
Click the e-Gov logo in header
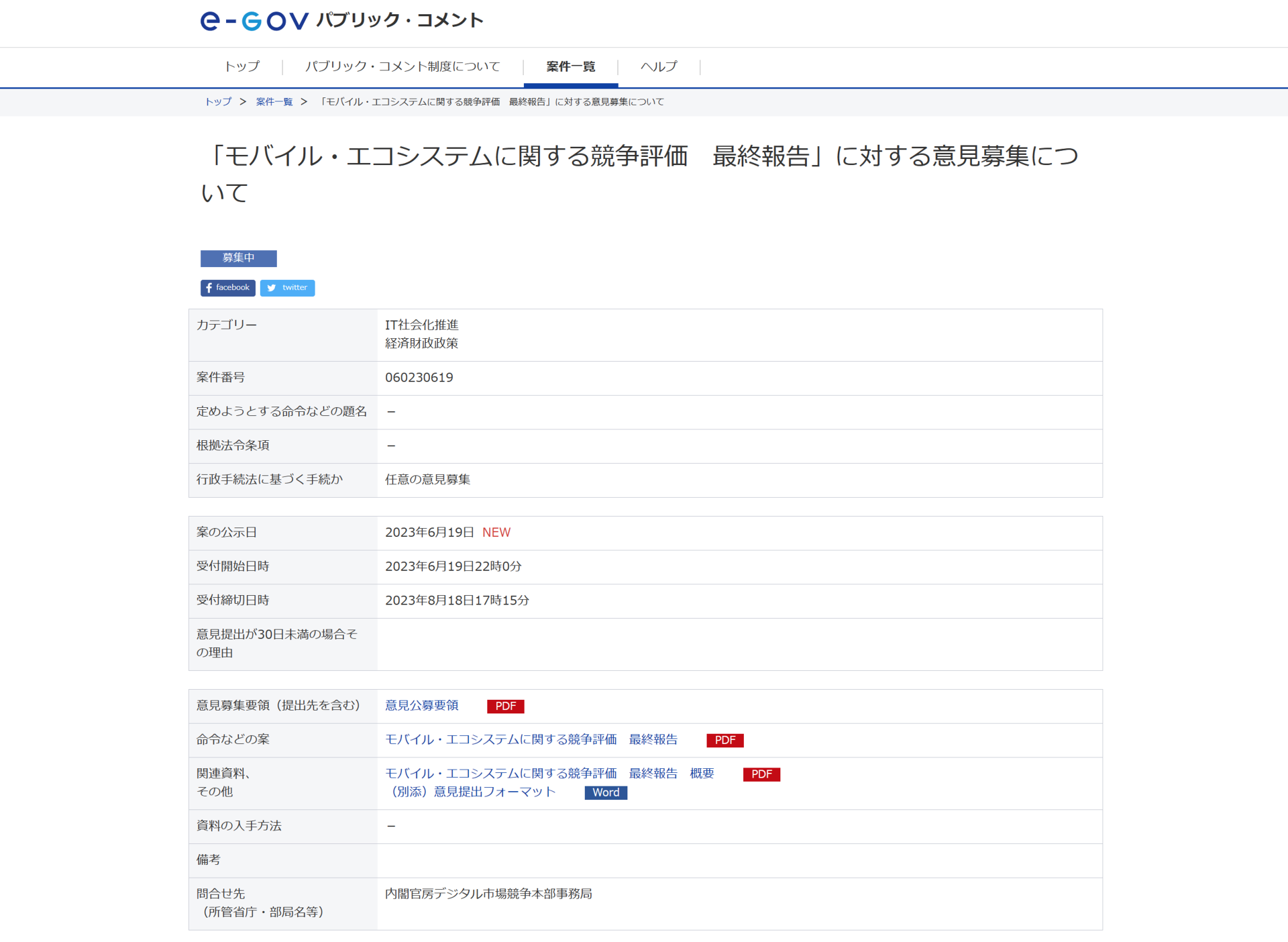point(254,21)
